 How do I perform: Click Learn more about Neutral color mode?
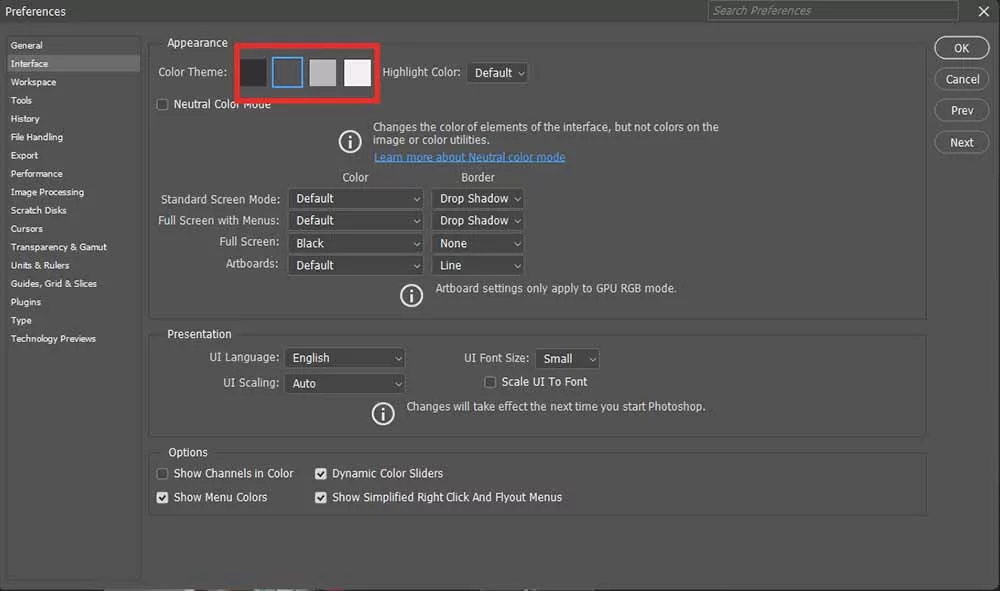[x=469, y=156]
